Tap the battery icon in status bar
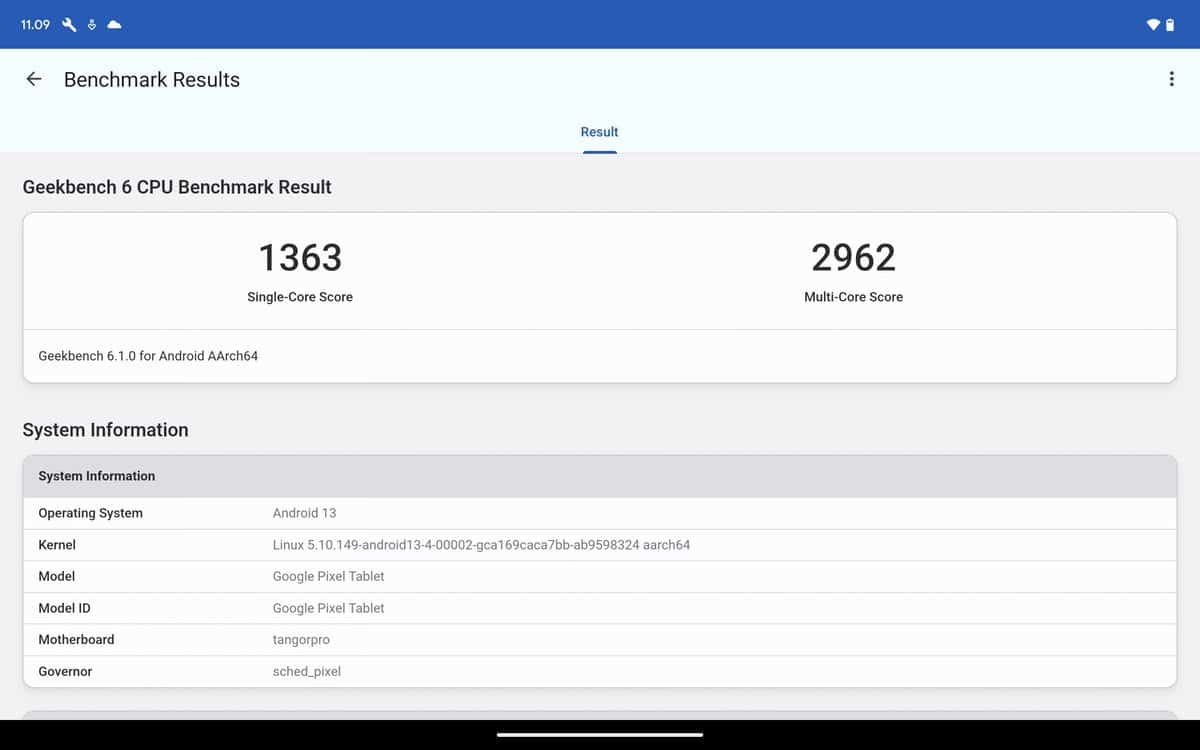The image size is (1200, 750). coord(1170,24)
